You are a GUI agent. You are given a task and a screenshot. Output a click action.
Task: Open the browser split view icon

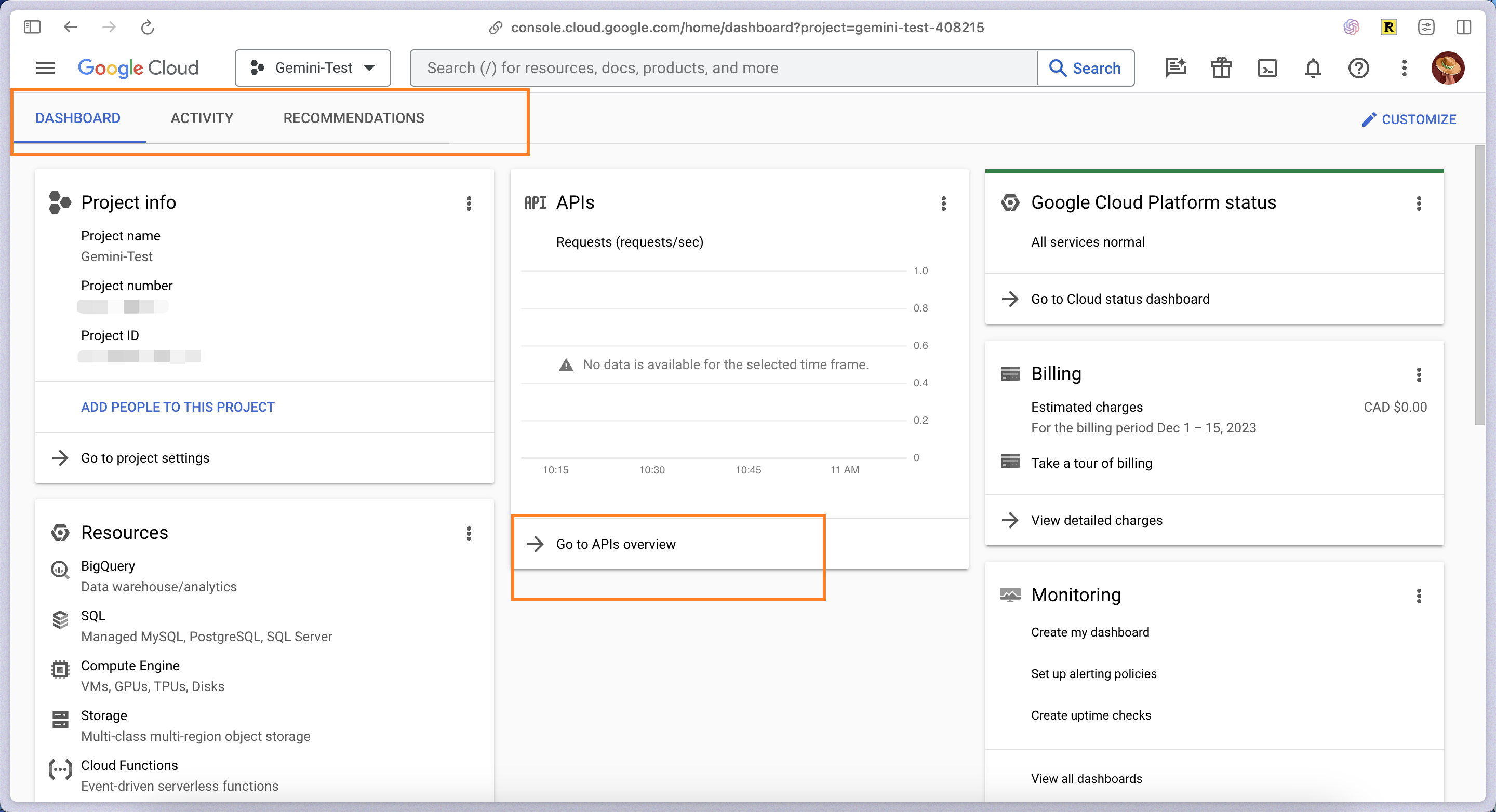pyautogui.click(x=1463, y=26)
